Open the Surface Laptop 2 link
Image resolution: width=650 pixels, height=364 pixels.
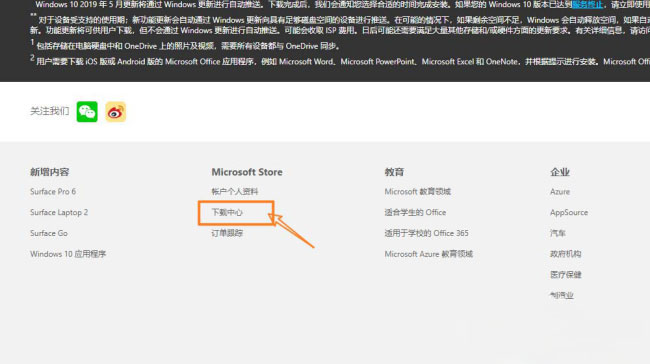(59, 212)
